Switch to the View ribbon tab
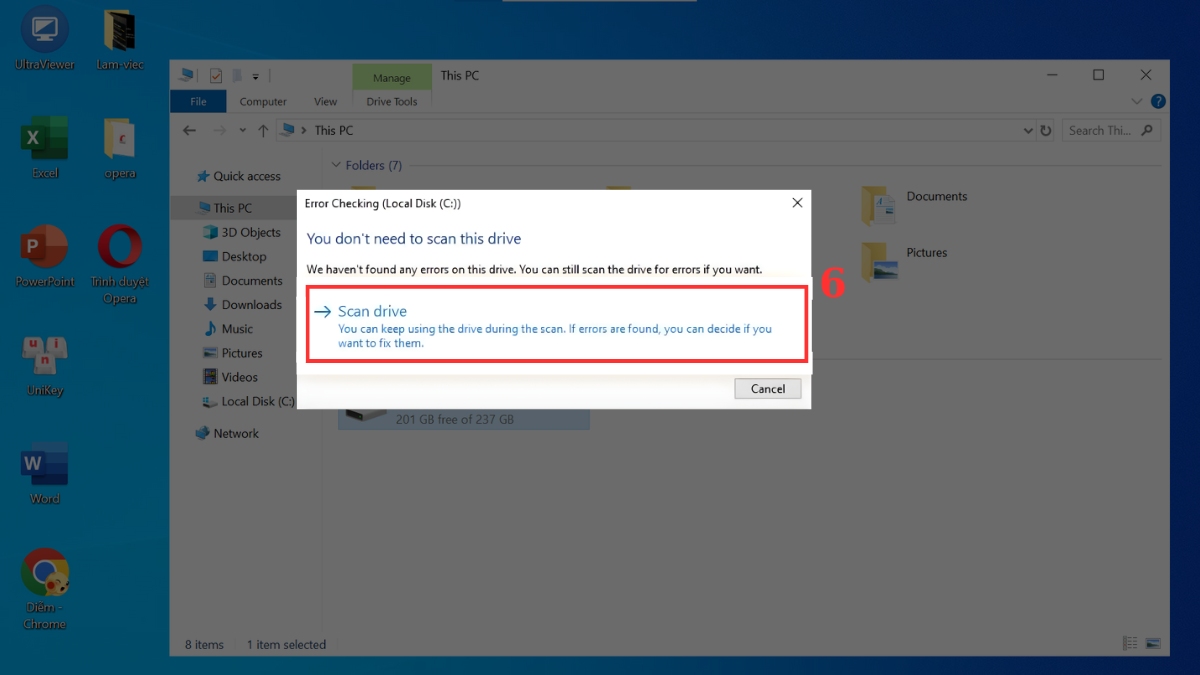This screenshot has width=1200, height=675. point(325,101)
